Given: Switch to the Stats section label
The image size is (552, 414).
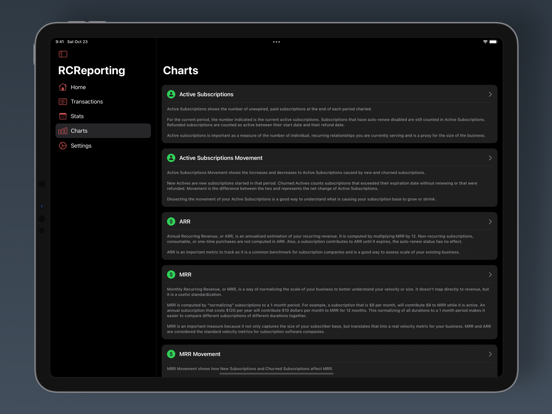Looking at the screenshot, I should pos(77,116).
